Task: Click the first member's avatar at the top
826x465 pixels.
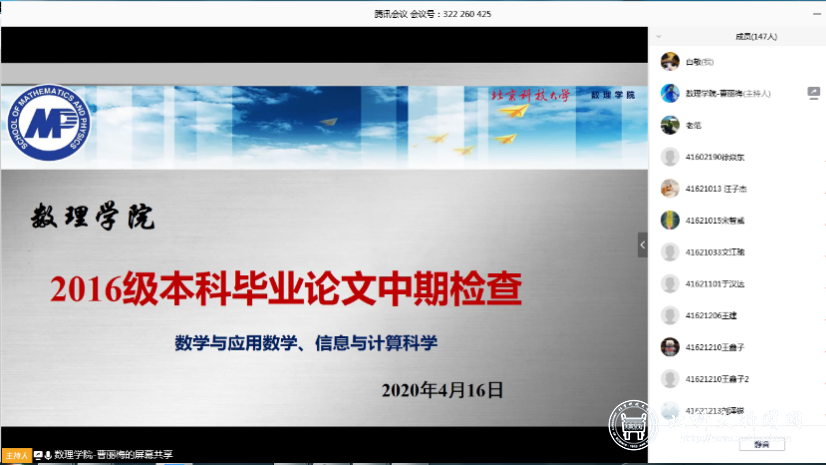Action: (x=670, y=61)
